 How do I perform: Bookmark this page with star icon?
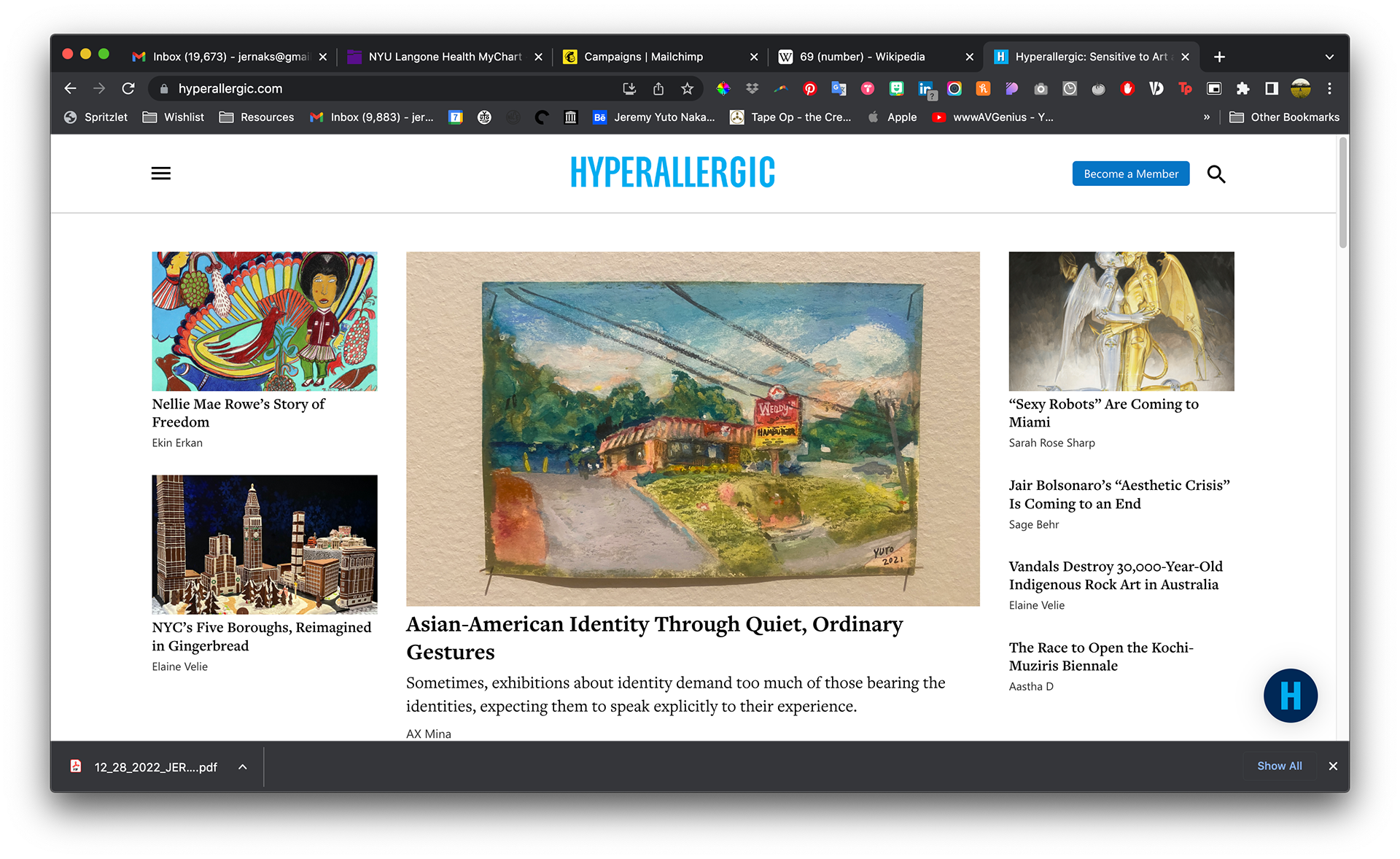687,89
